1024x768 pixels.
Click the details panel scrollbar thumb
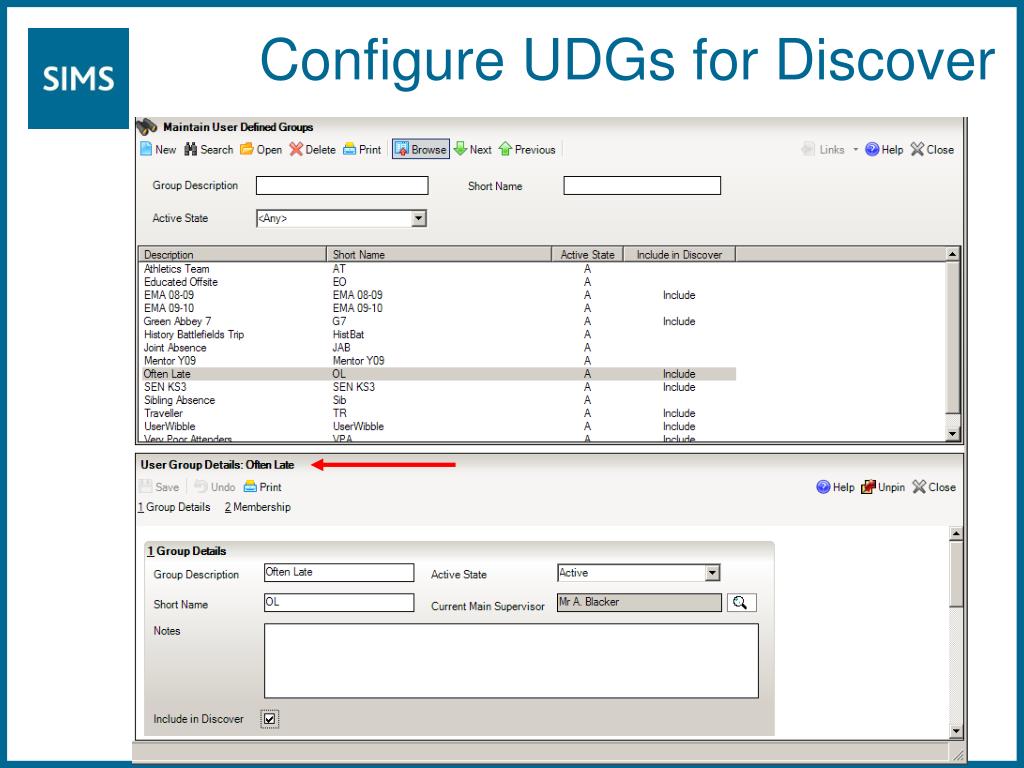(955, 575)
